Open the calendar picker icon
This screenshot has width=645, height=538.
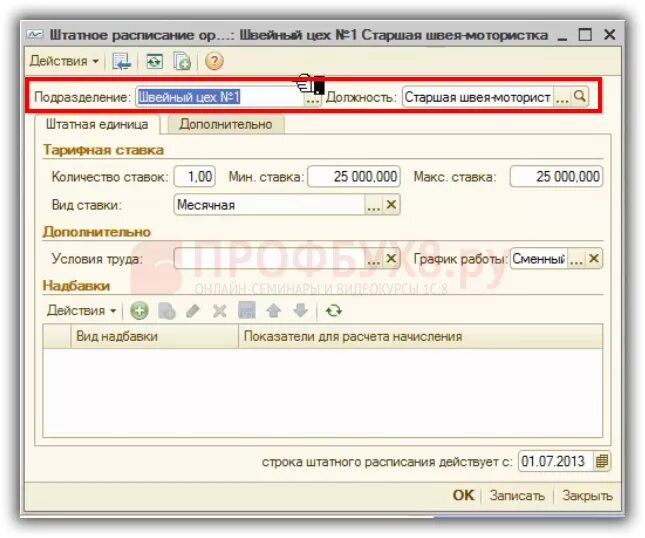pos(602,461)
